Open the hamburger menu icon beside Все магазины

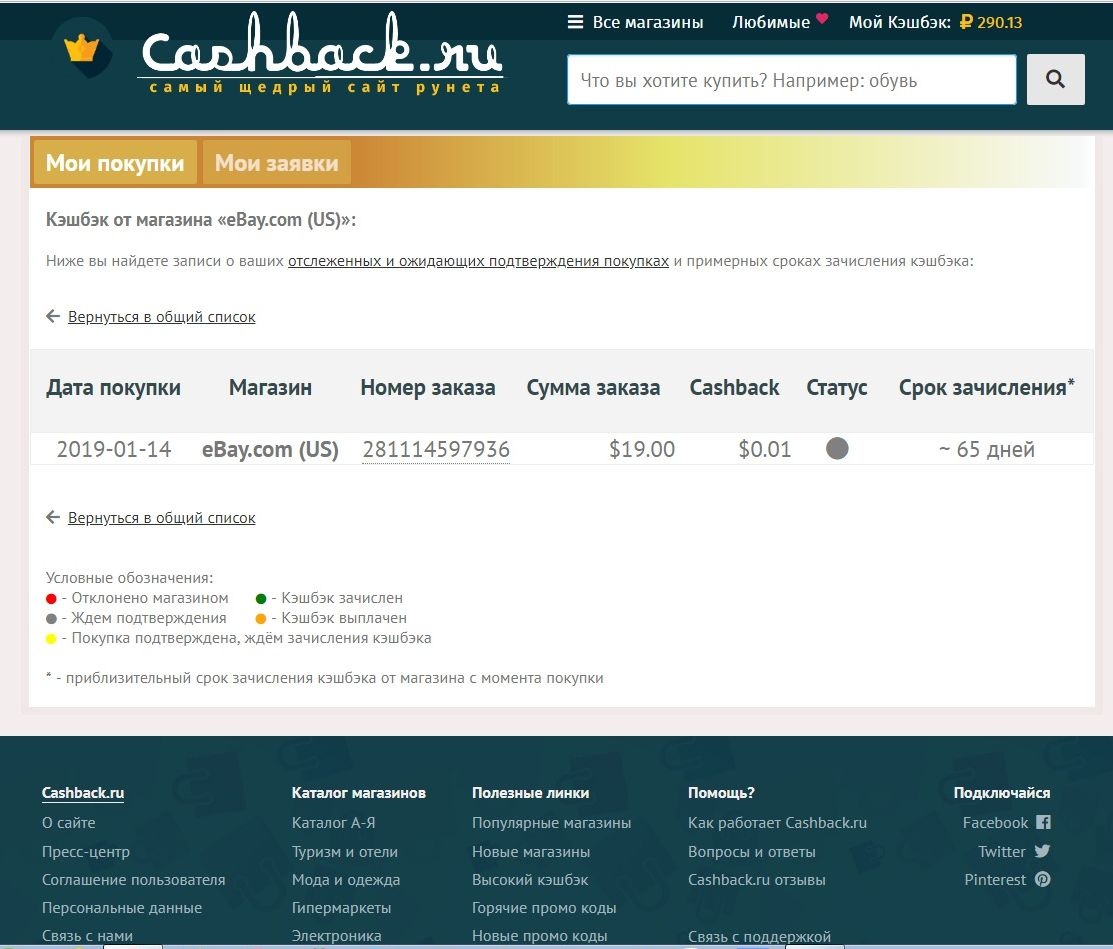coord(575,22)
